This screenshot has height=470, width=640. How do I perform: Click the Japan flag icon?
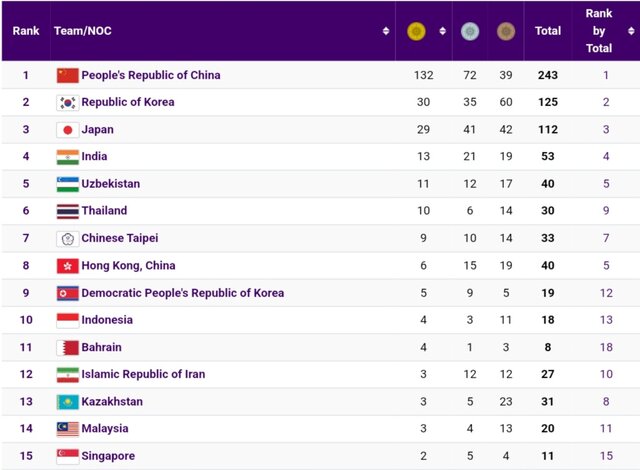67,130
